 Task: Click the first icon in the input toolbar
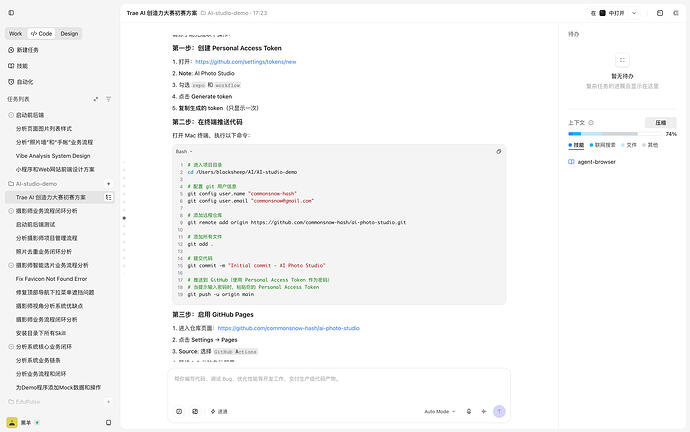(179, 411)
